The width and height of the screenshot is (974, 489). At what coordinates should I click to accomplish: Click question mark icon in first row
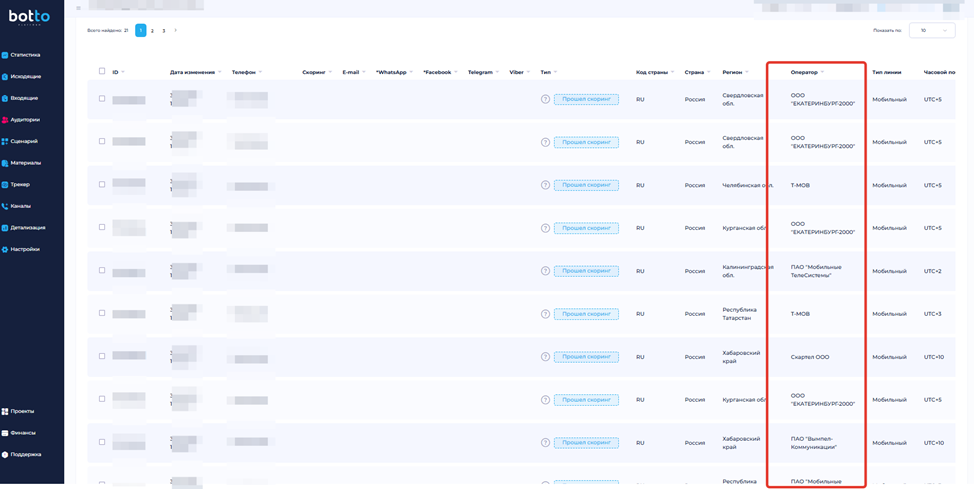(x=545, y=100)
